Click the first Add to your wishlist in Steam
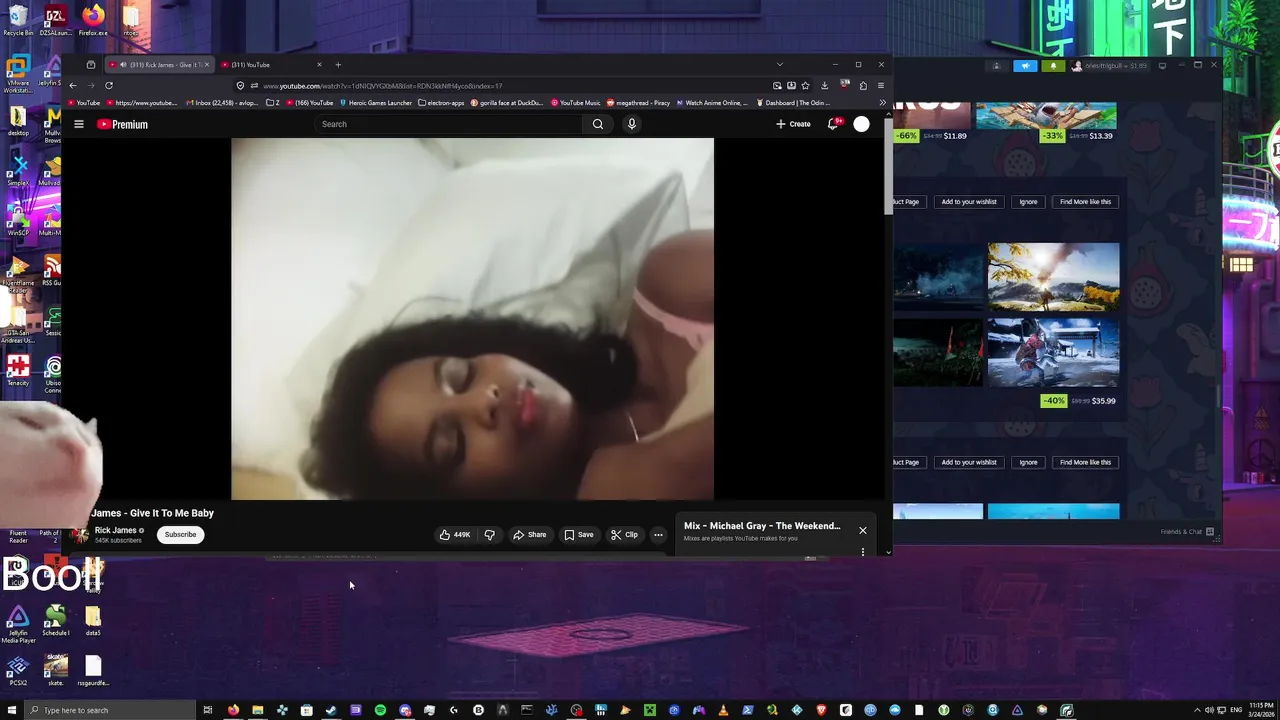Viewport: 1280px width, 720px height. click(969, 202)
